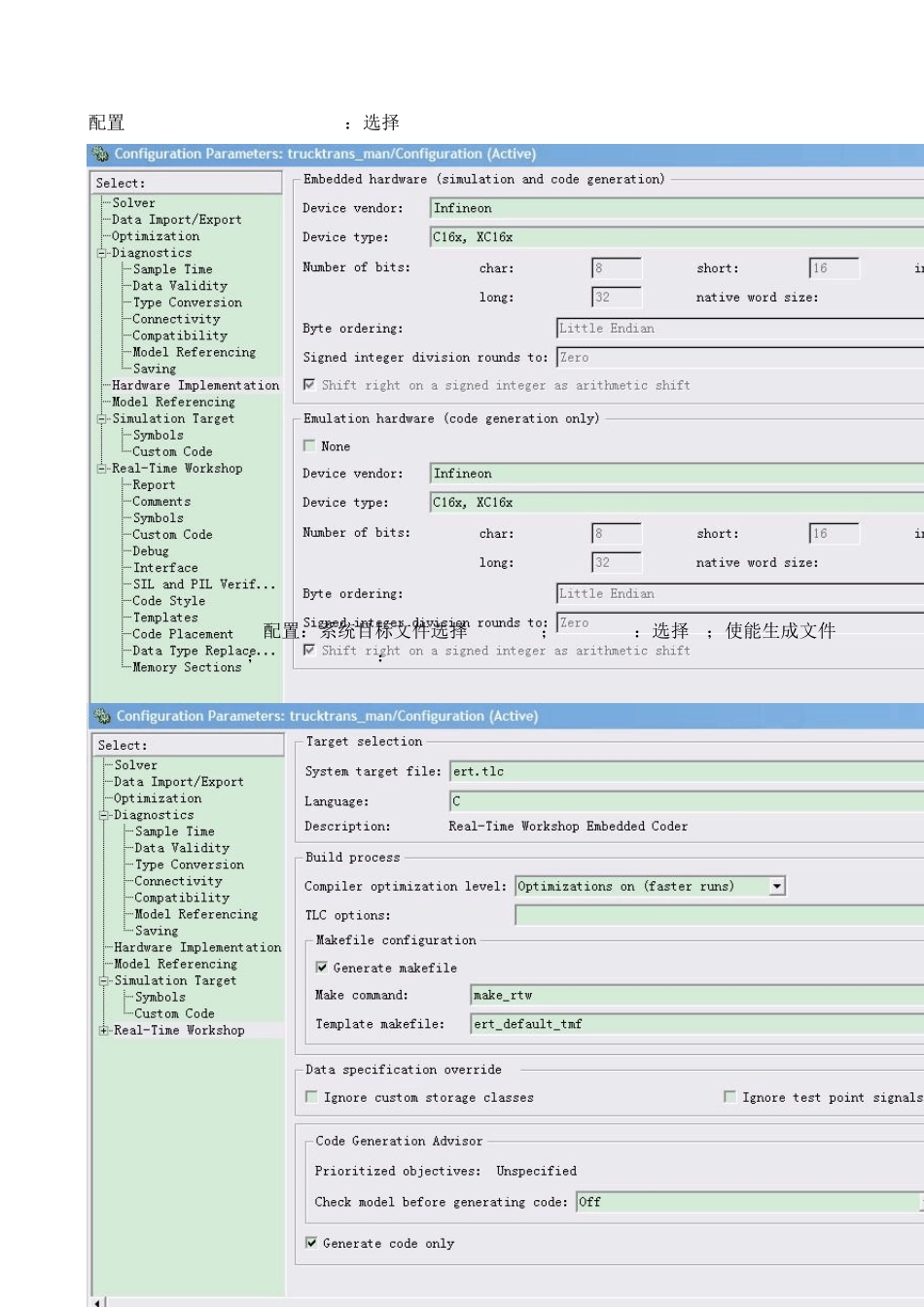The width and height of the screenshot is (924, 1307).
Task: Click the Make command field make_rtw
Action: click(691, 995)
